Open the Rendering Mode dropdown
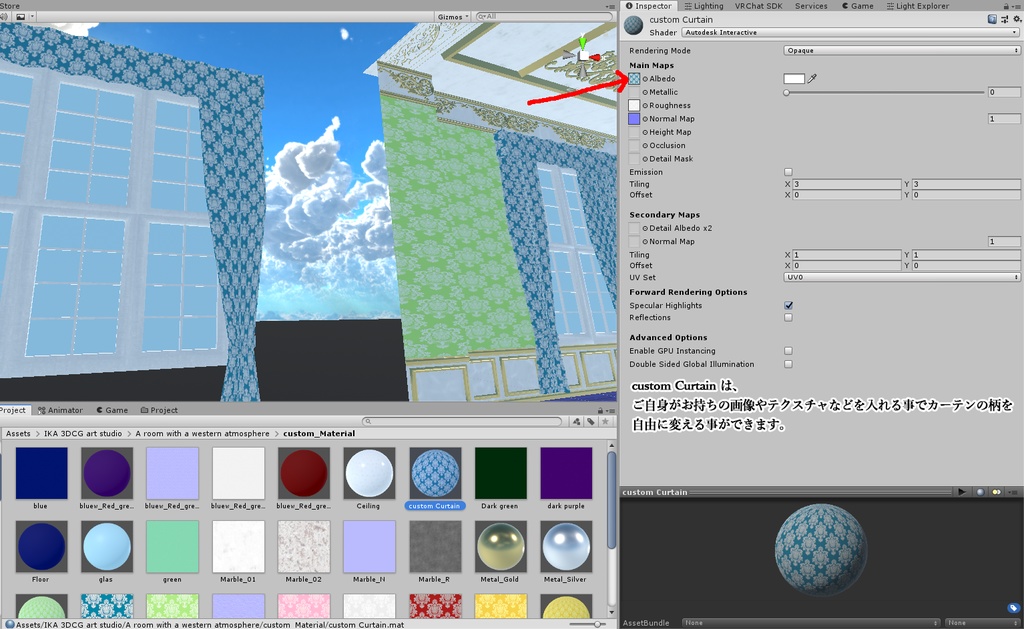 coord(902,50)
